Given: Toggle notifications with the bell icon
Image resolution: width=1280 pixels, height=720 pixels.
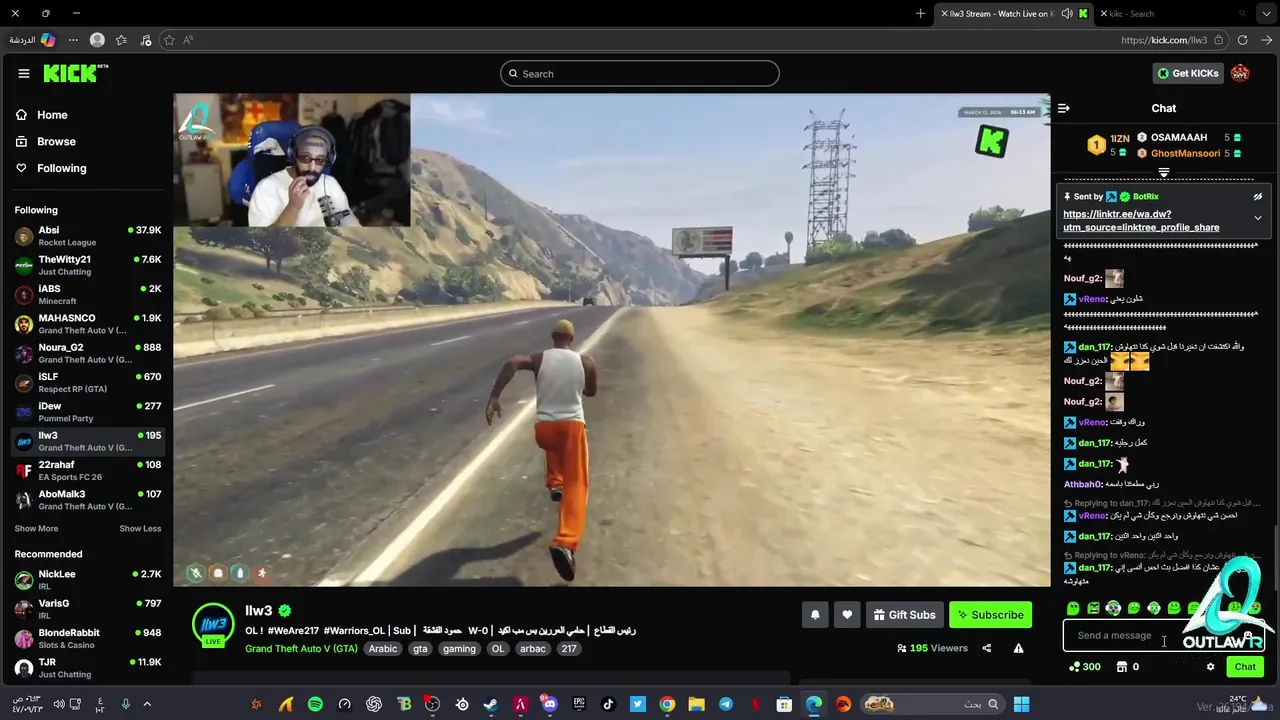Looking at the screenshot, I should click(x=815, y=615).
